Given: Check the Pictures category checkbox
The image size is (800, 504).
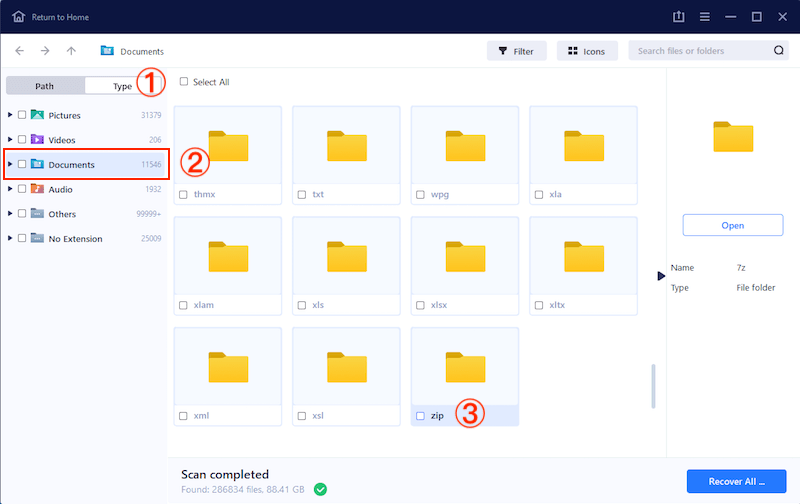Looking at the screenshot, I should 22,115.
